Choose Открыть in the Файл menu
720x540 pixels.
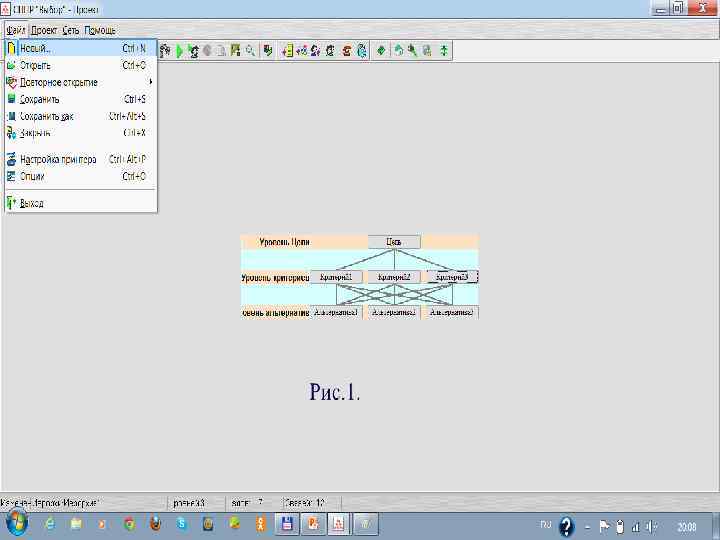tap(81, 65)
